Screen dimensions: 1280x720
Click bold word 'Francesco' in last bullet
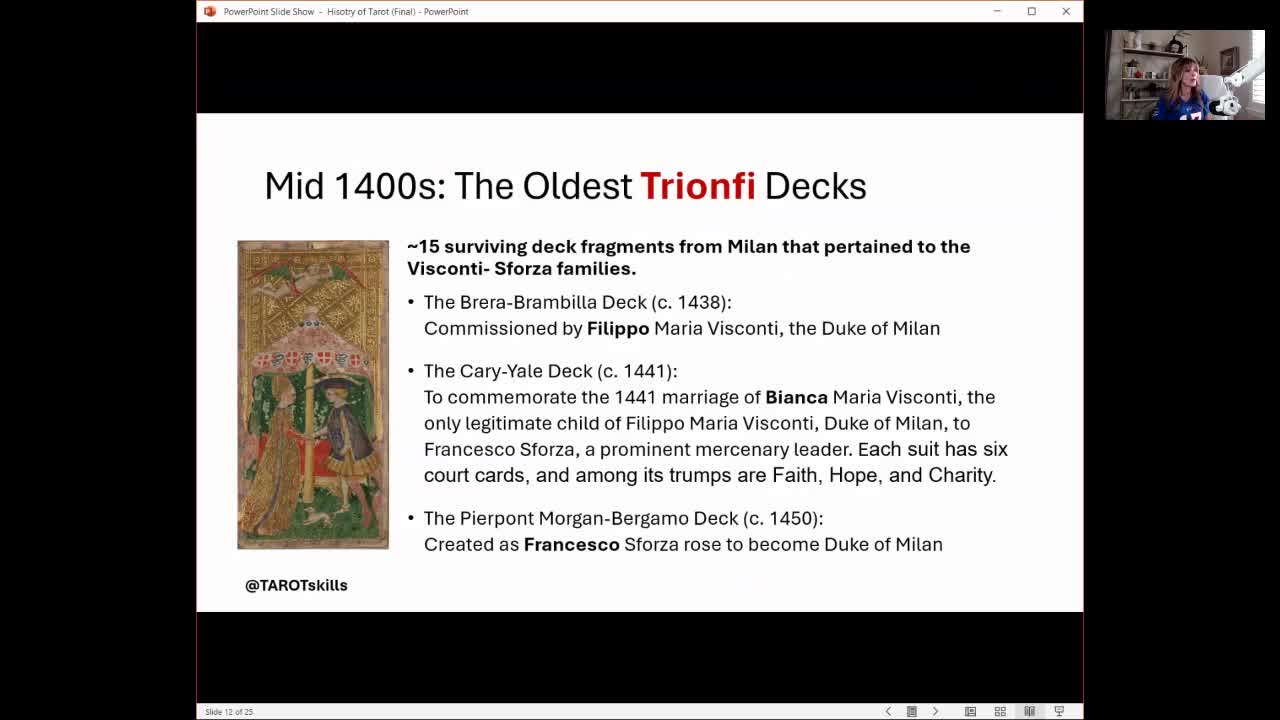click(572, 544)
